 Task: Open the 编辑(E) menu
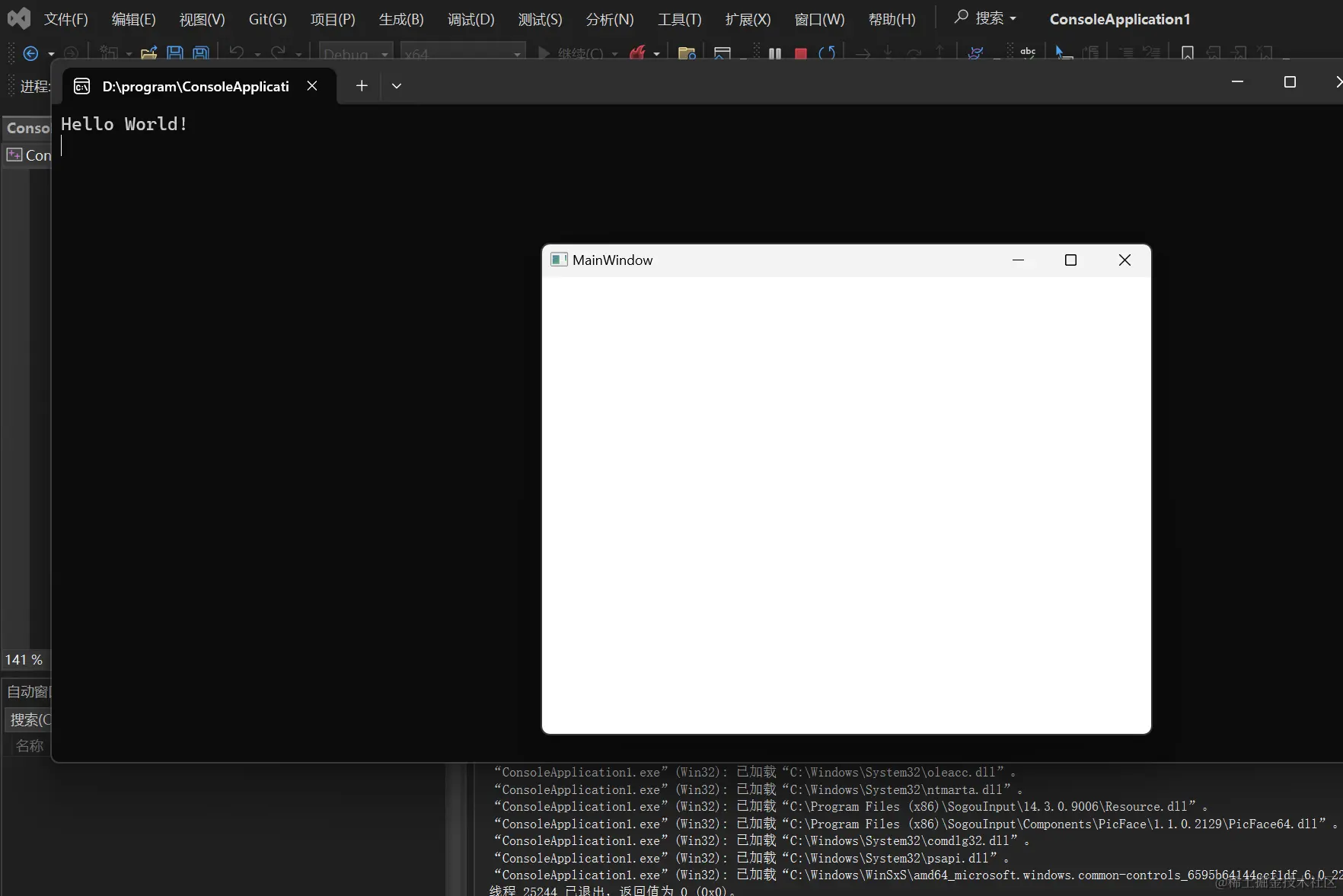tap(134, 19)
